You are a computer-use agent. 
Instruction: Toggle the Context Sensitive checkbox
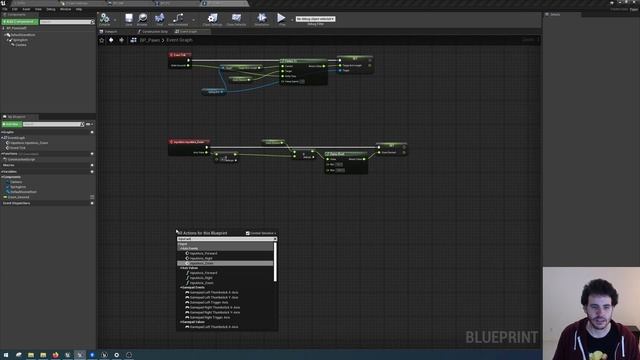pos(248,233)
